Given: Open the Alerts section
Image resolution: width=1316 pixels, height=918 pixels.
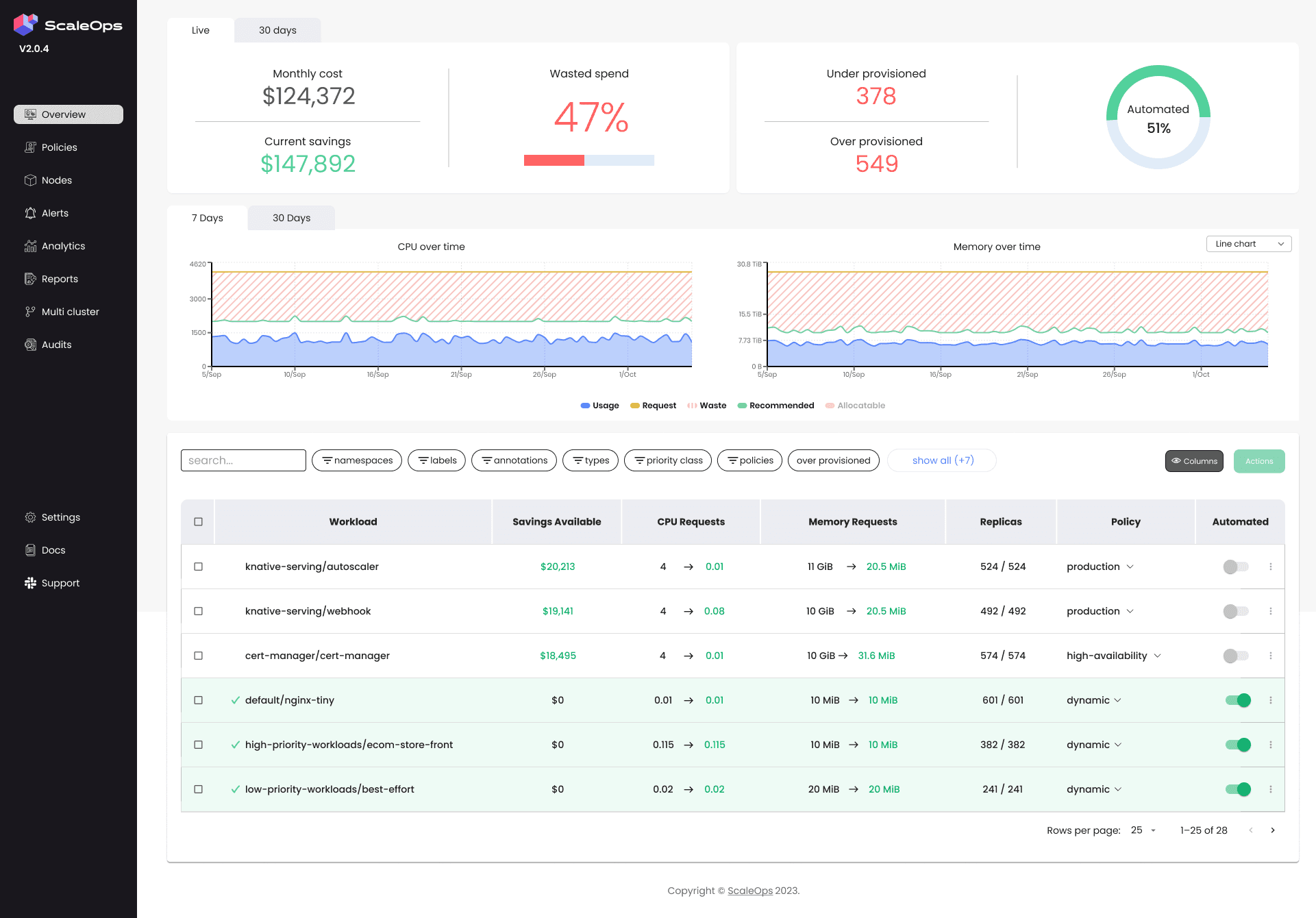Looking at the screenshot, I should click(55, 212).
